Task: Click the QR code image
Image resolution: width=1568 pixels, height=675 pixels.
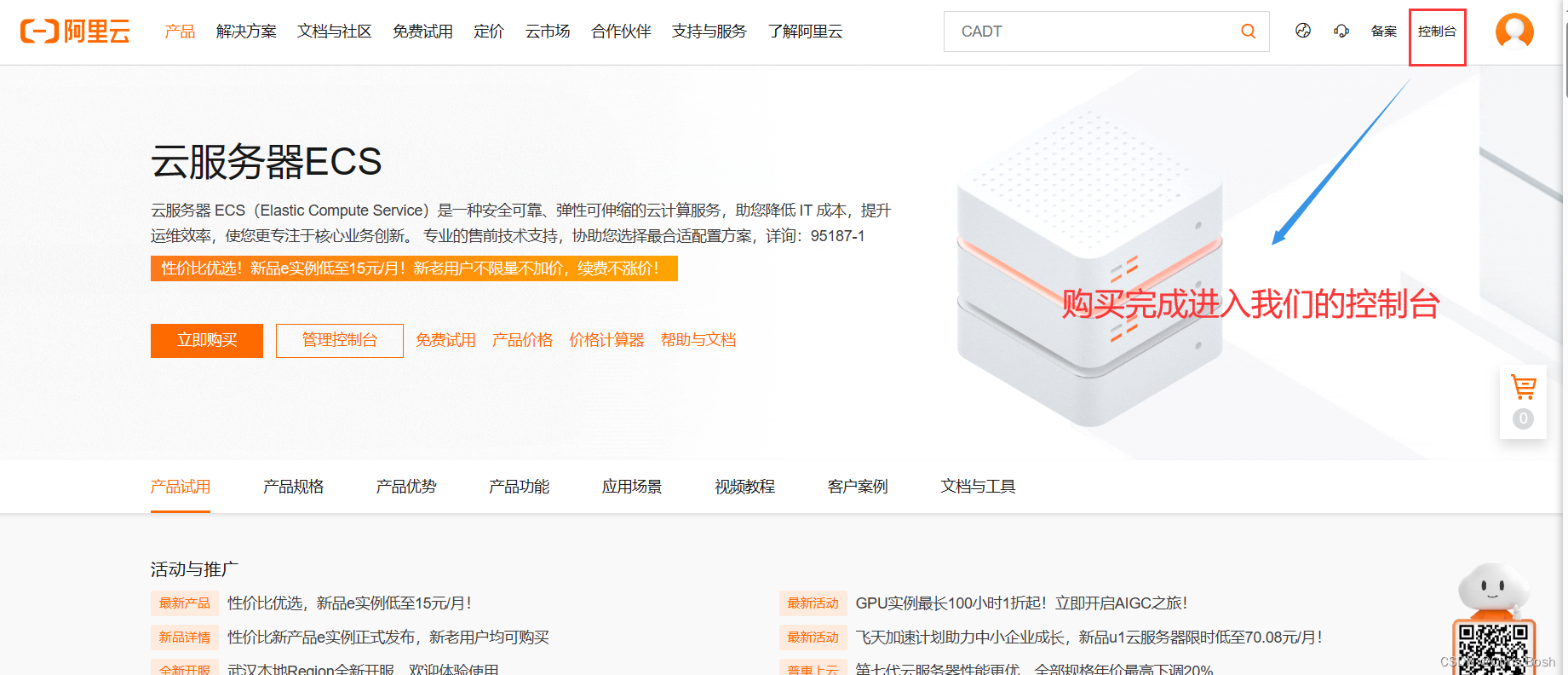Action: (1493, 649)
